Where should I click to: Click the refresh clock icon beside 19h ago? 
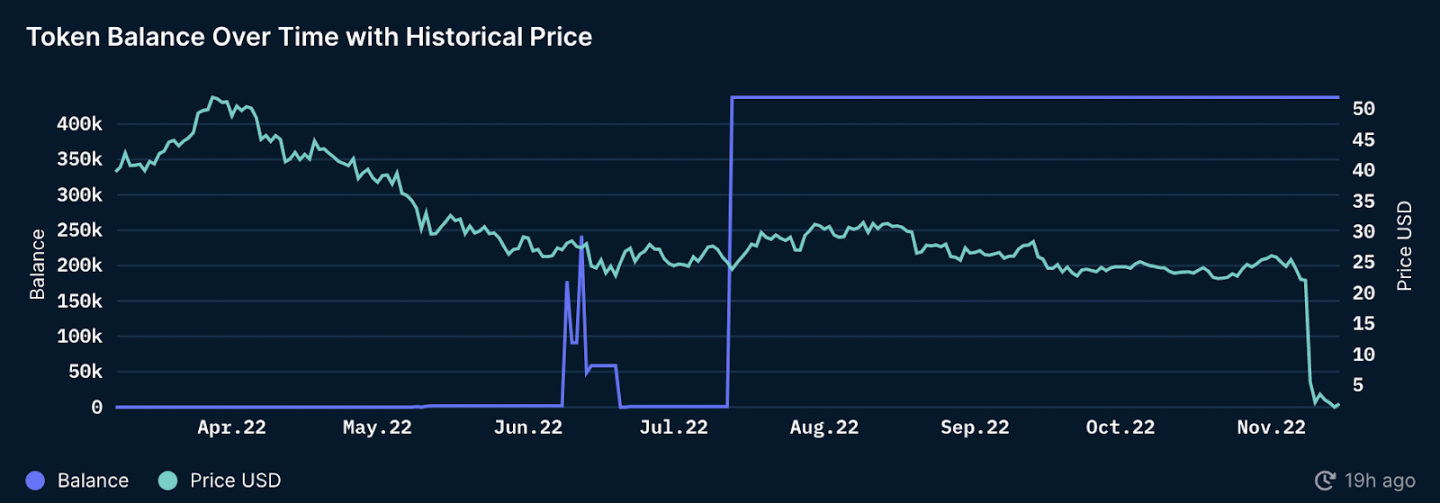pyautogui.click(x=1326, y=481)
